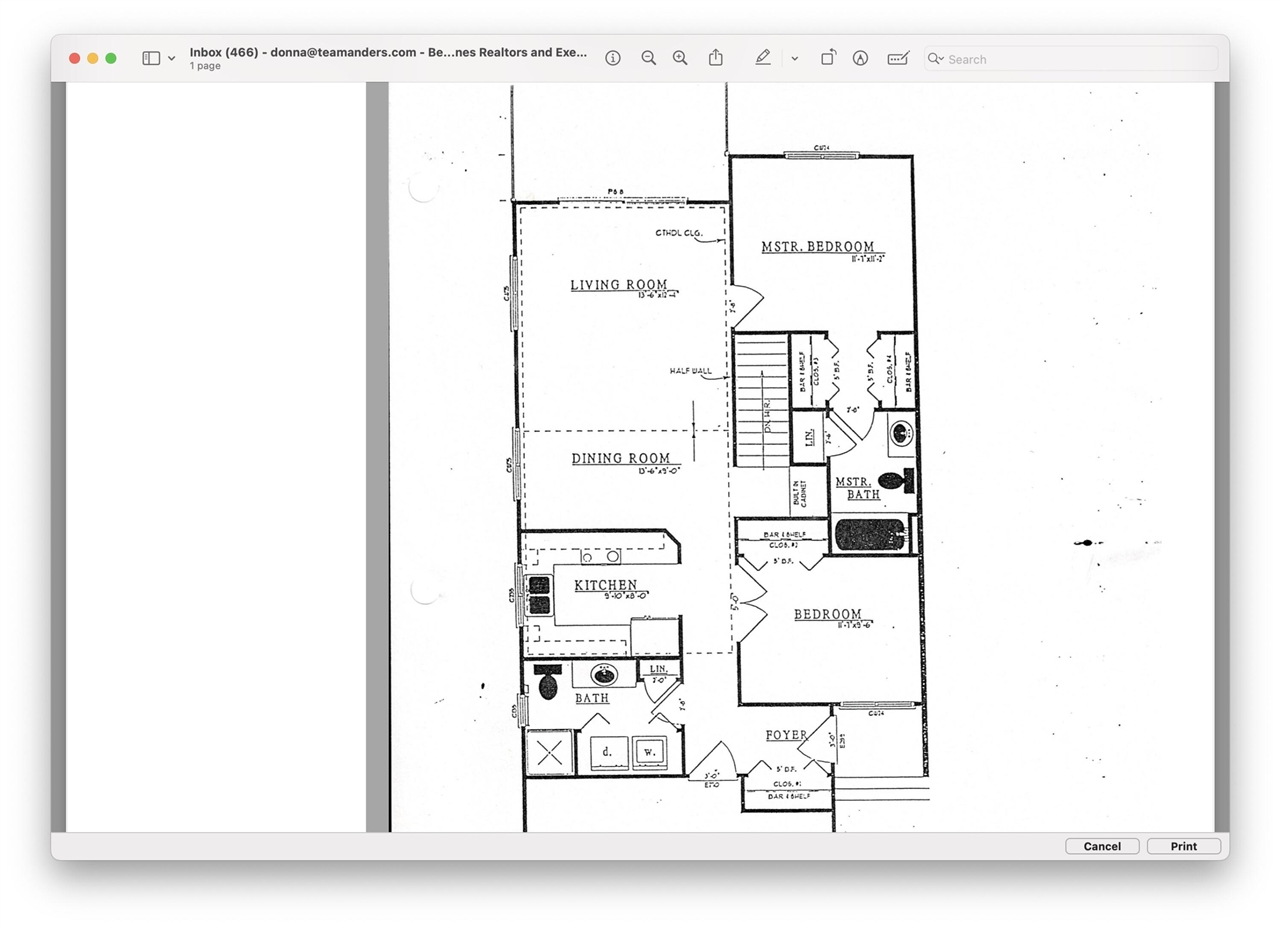Open sidebar view options dropdown
The width and height of the screenshot is (1280, 927).
(x=171, y=59)
